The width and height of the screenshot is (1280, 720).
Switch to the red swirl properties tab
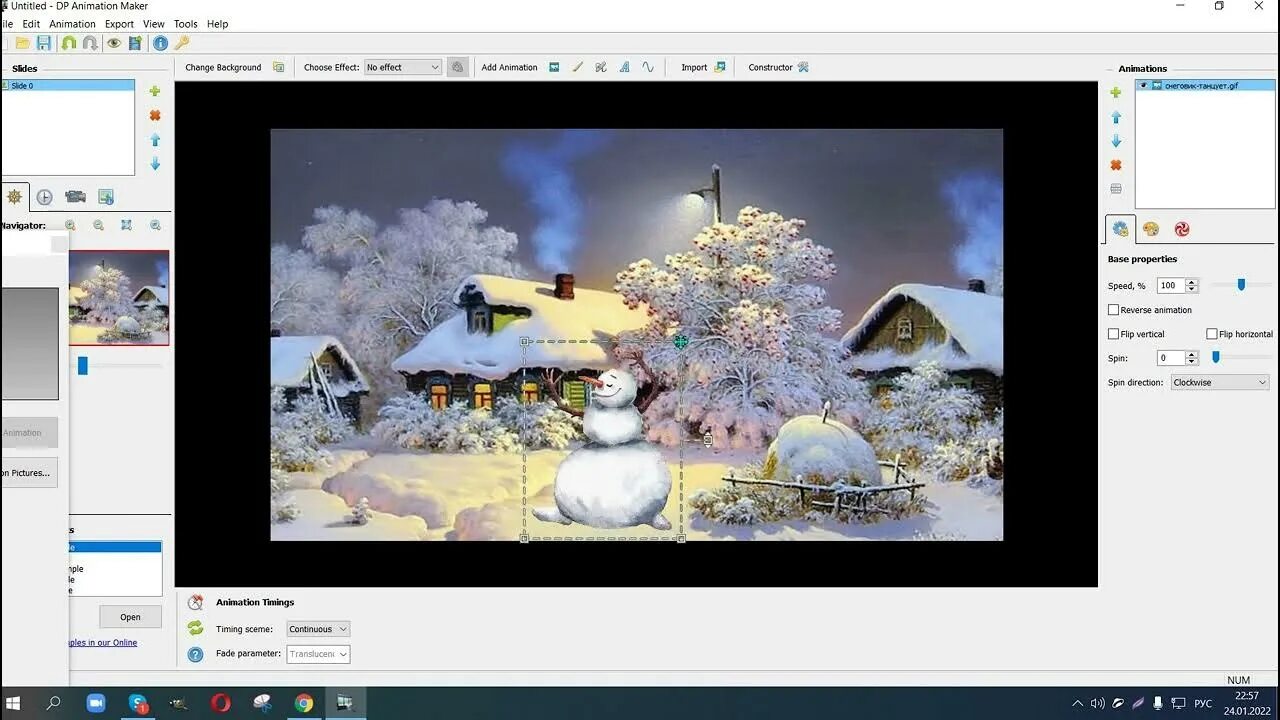pyautogui.click(x=1182, y=229)
